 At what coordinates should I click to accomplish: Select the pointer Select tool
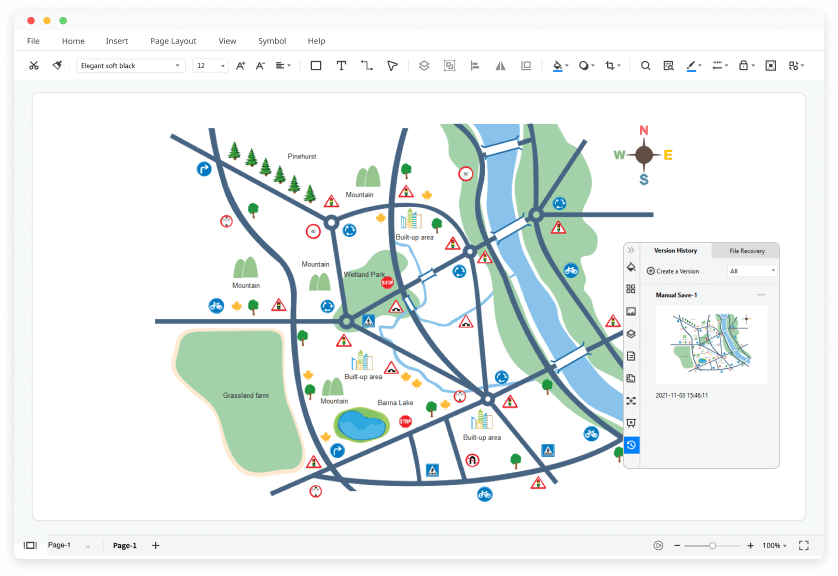392,65
